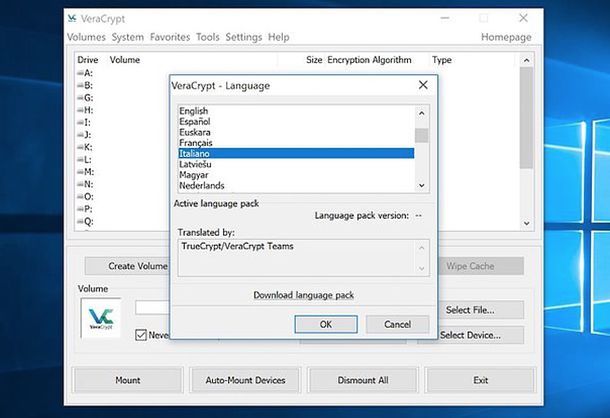Open the Help menu

[279, 37]
